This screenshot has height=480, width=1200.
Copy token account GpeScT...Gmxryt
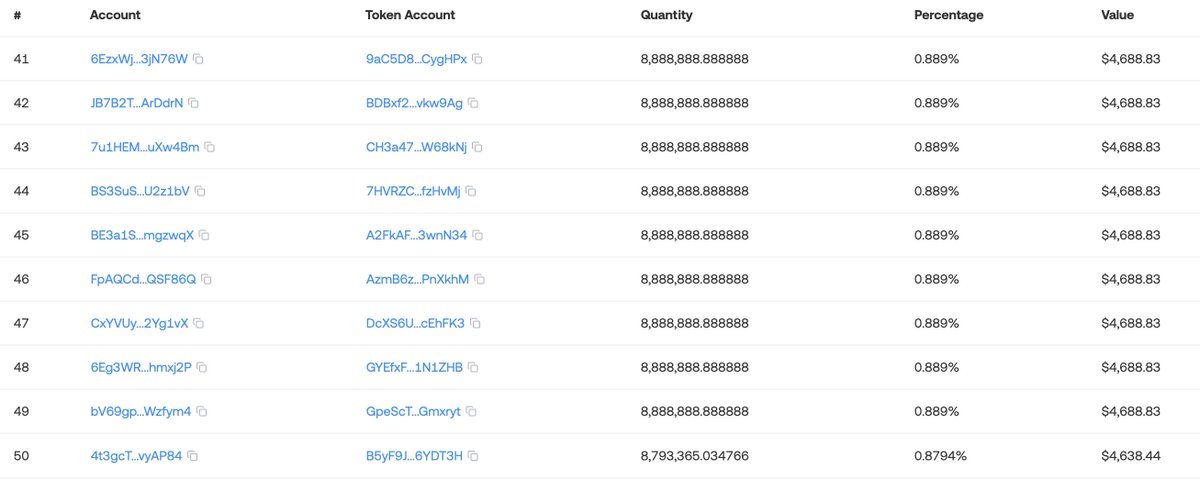pos(470,411)
